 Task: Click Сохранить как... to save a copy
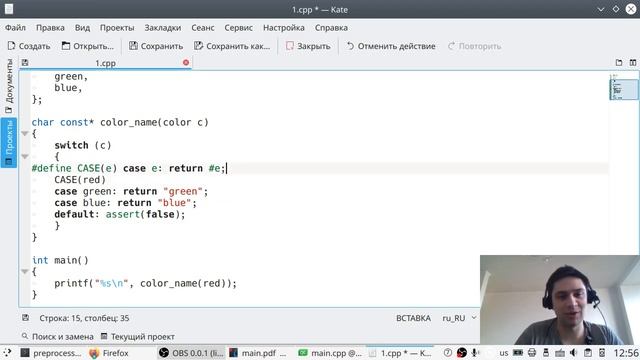pos(232,46)
